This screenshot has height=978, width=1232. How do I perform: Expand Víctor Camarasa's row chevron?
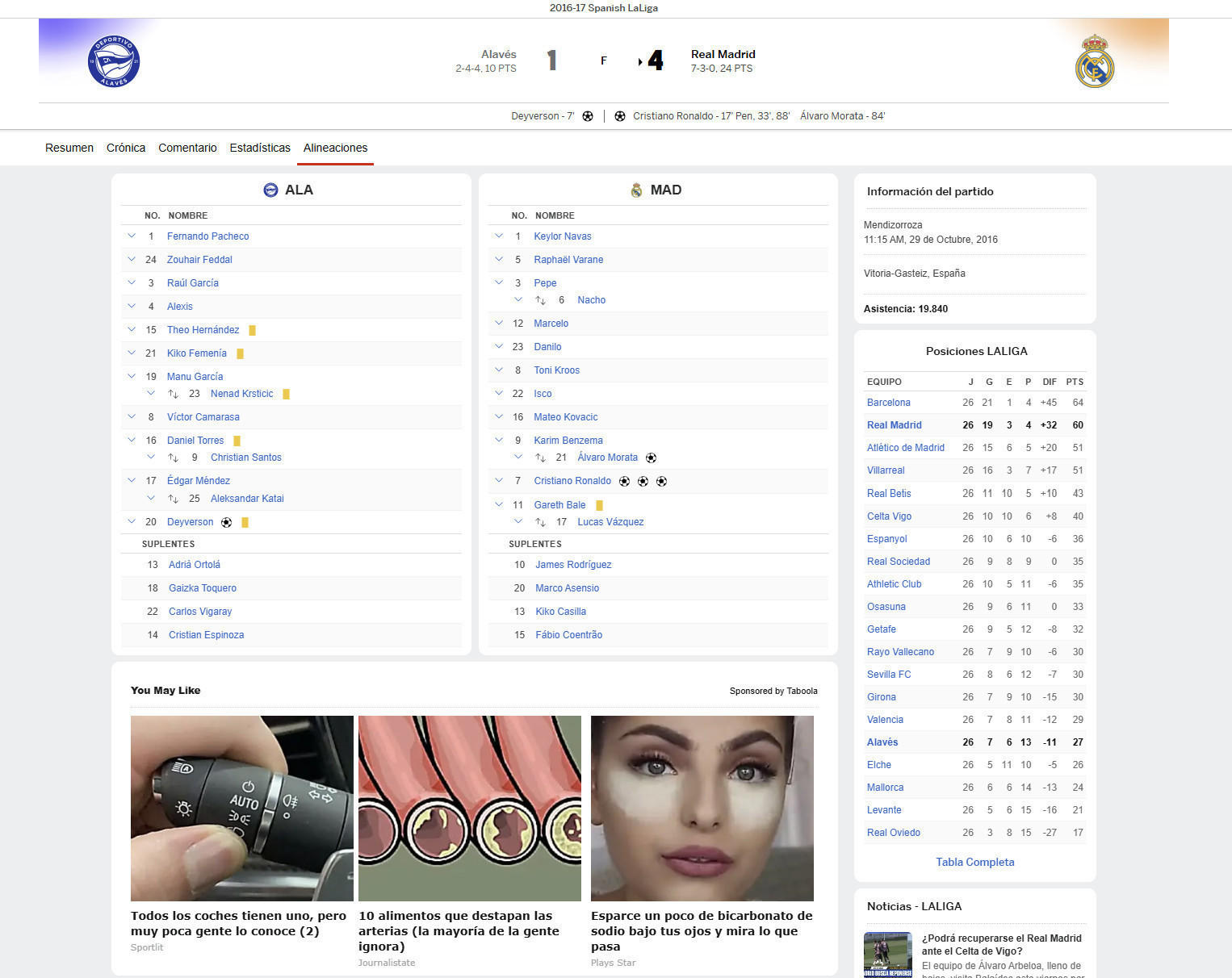[x=132, y=417]
